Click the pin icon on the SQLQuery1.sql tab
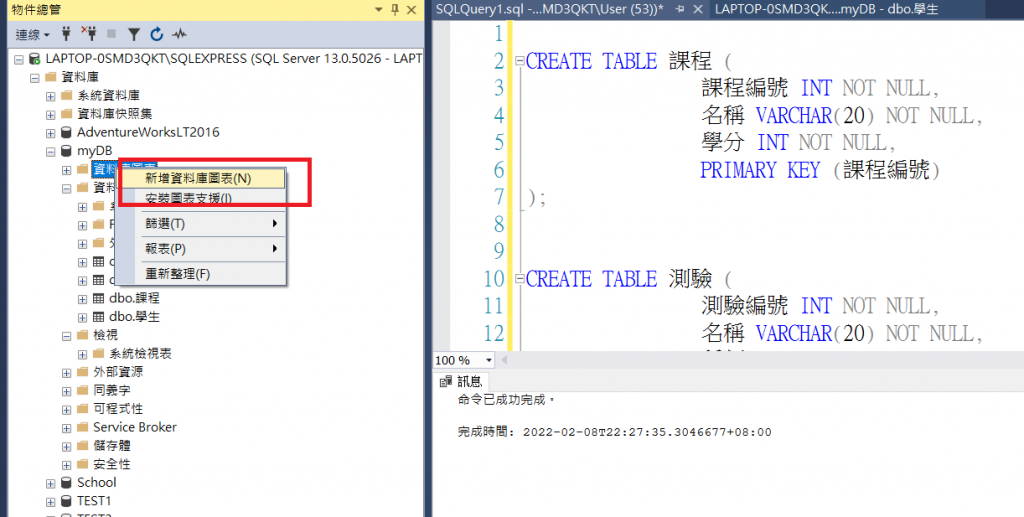 click(680, 9)
